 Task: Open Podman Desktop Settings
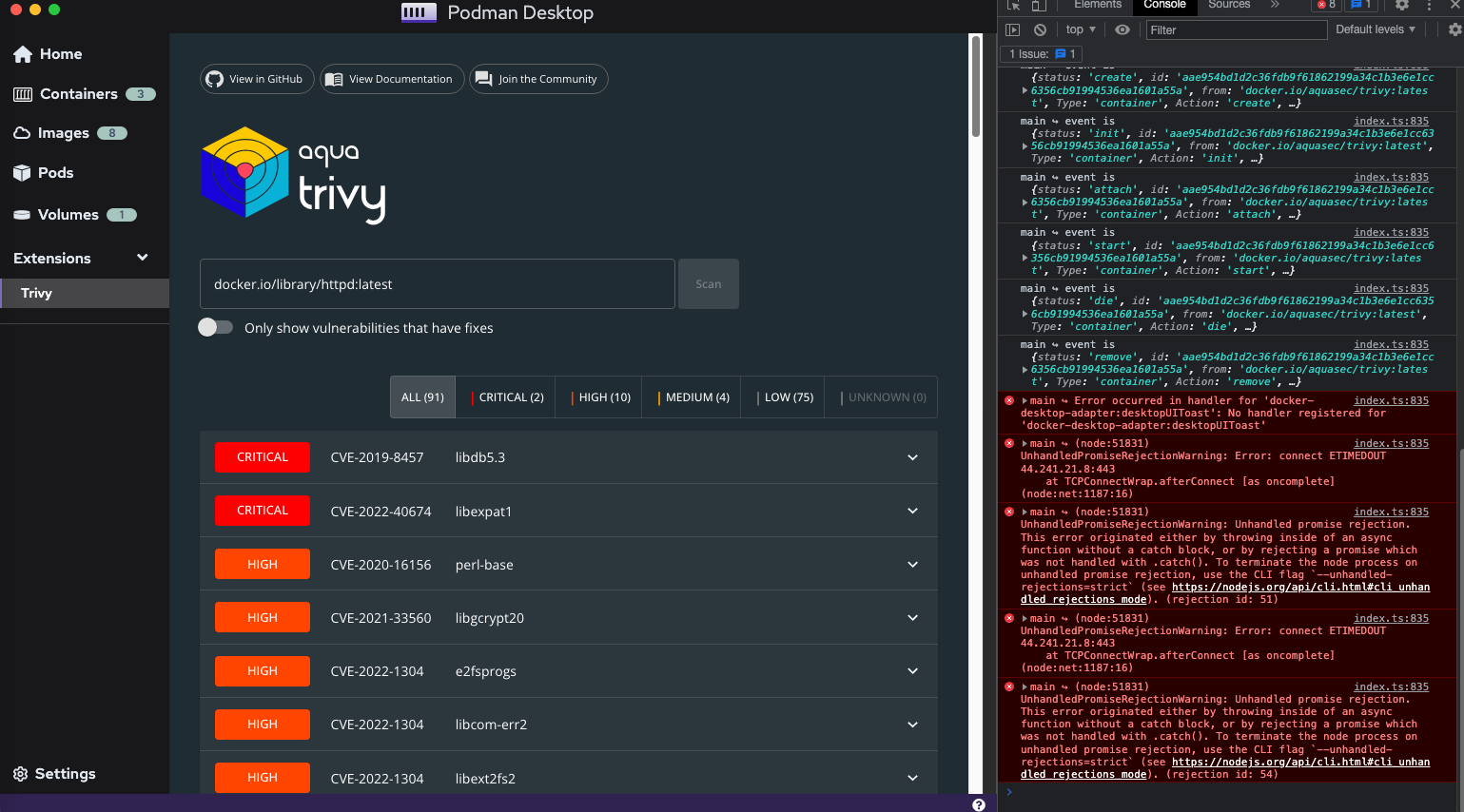tap(53, 773)
